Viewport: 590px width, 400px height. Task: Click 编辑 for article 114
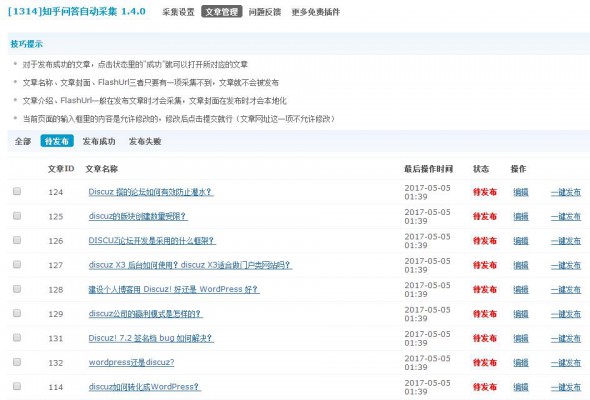pyautogui.click(x=521, y=387)
